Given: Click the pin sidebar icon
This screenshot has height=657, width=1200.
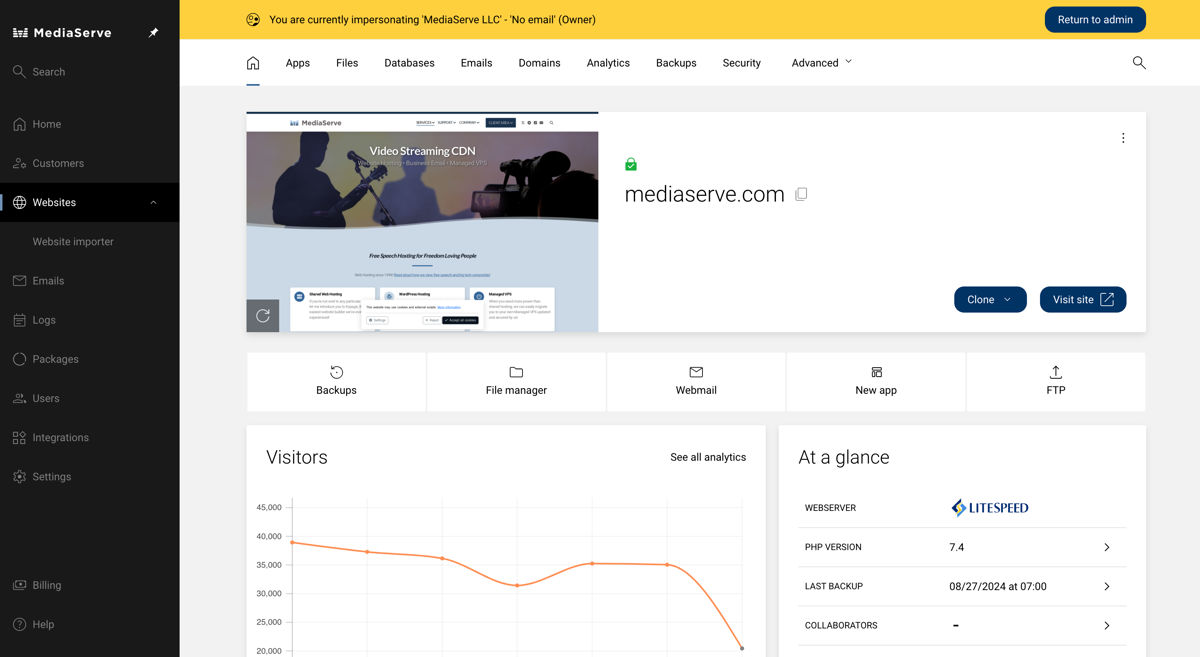Looking at the screenshot, I should point(154,33).
